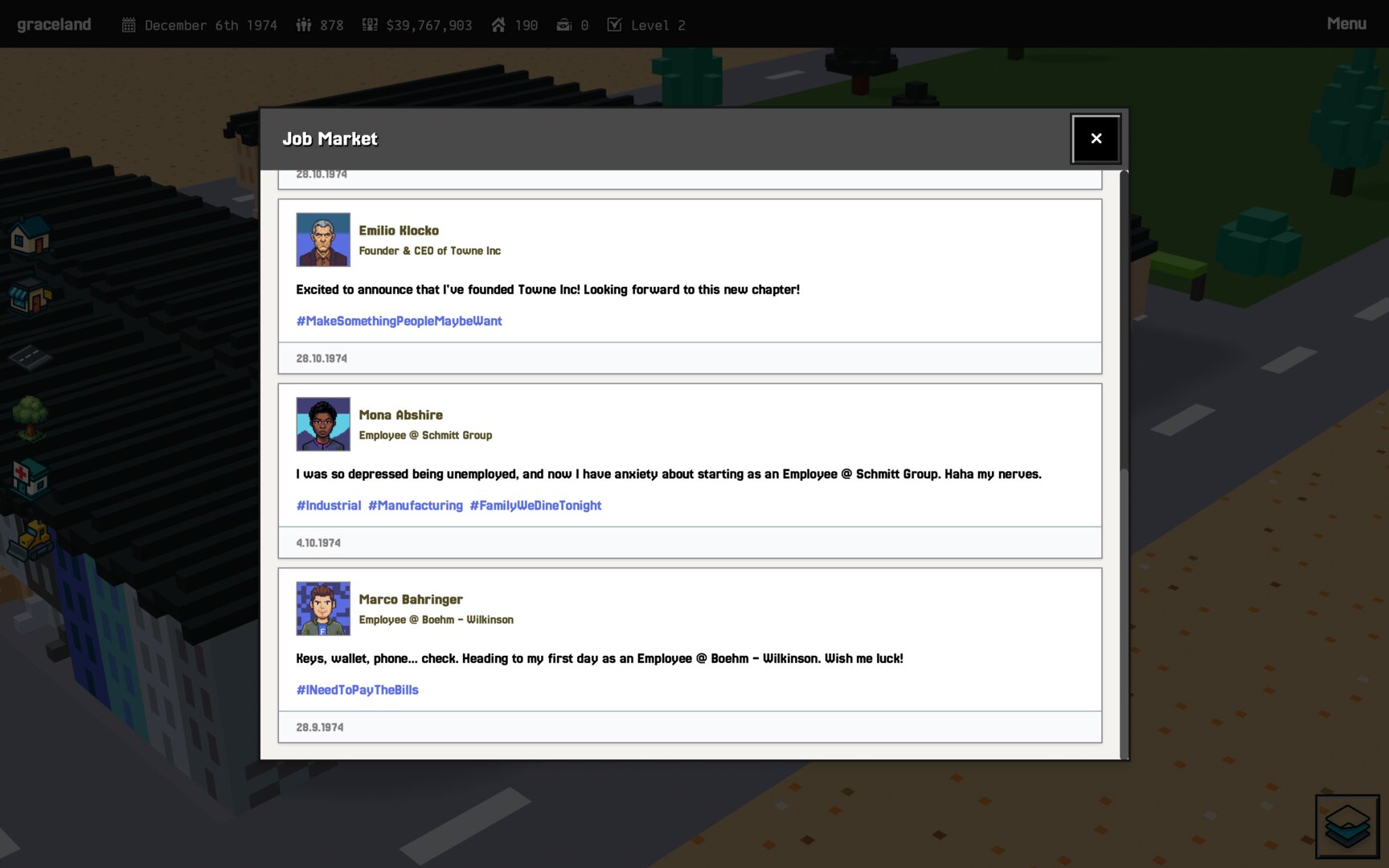Click the Level checkmark icon

click(x=614, y=25)
